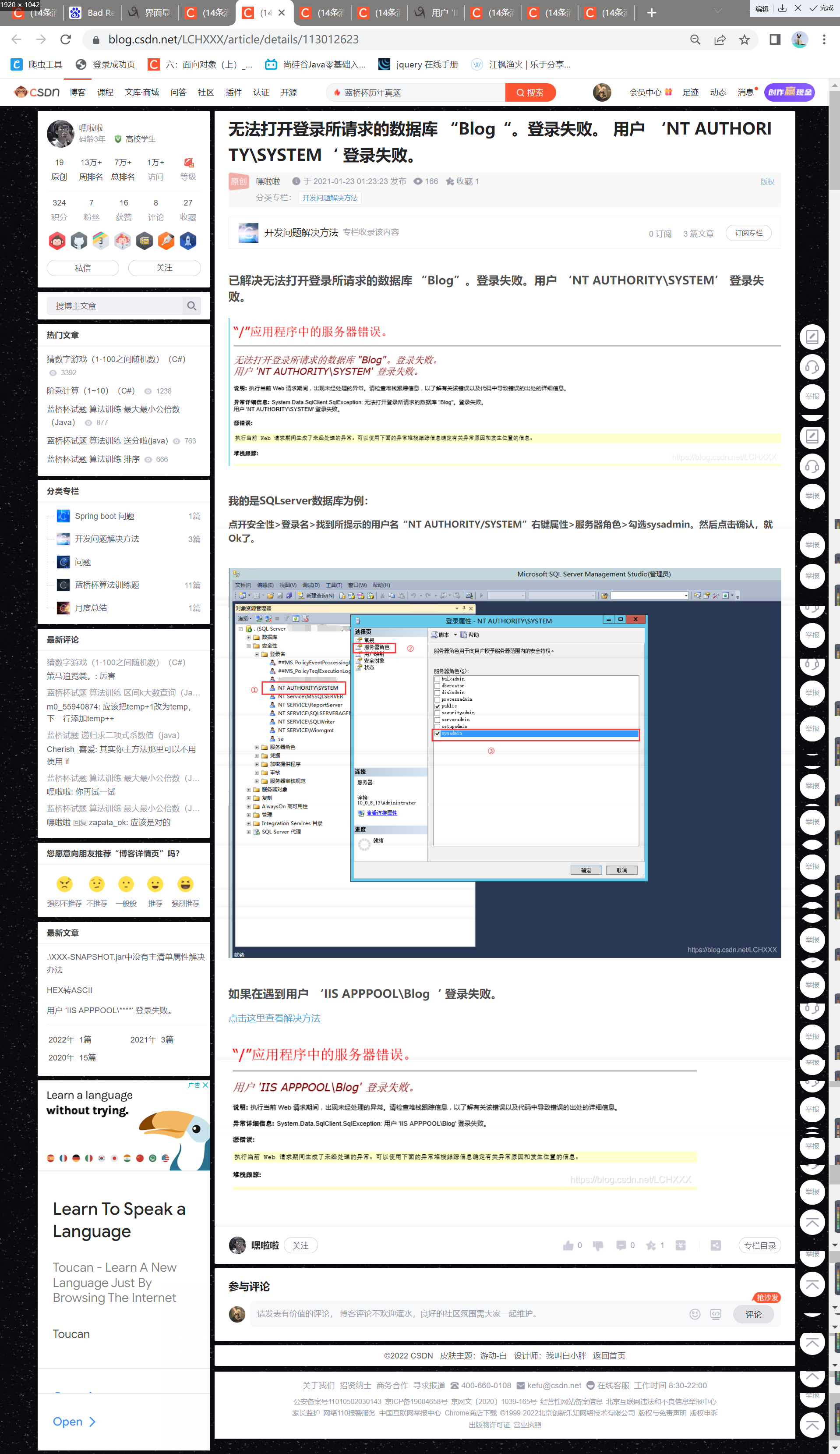Dislike the article with thumbs-down icon
Viewport: 840px width, 1454px height.
point(598,1245)
